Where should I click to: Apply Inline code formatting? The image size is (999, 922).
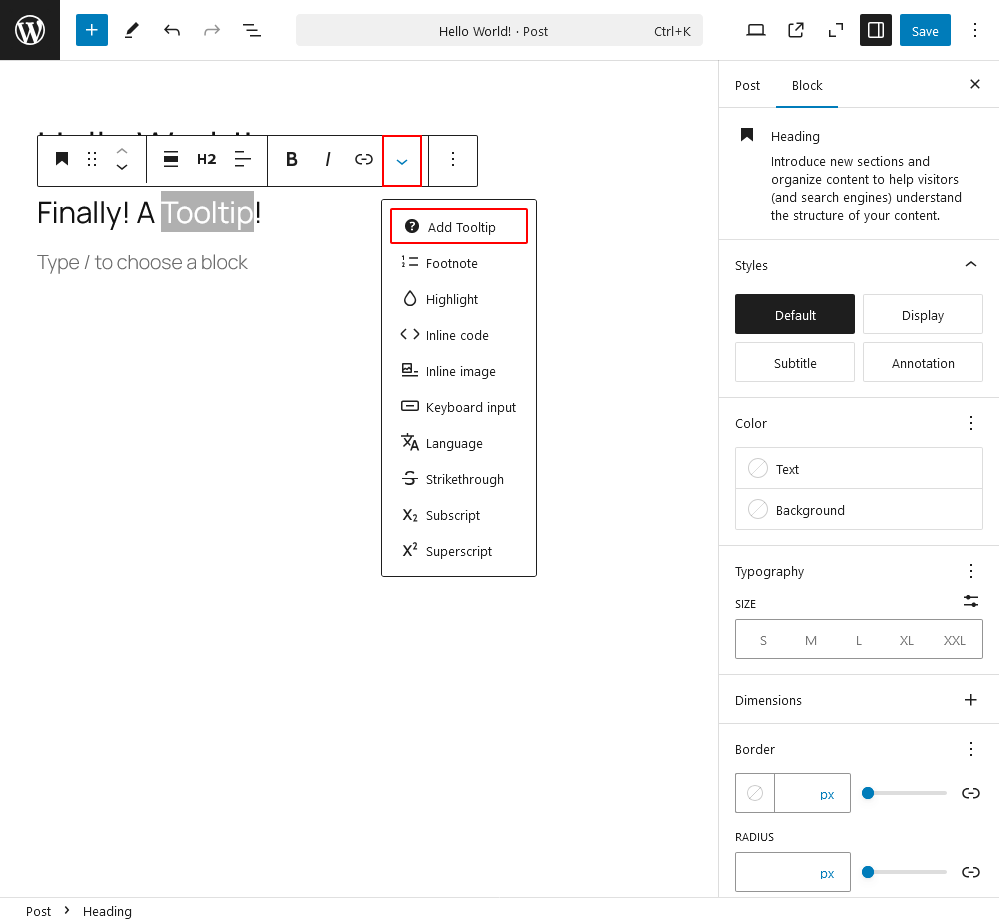(x=459, y=335)
